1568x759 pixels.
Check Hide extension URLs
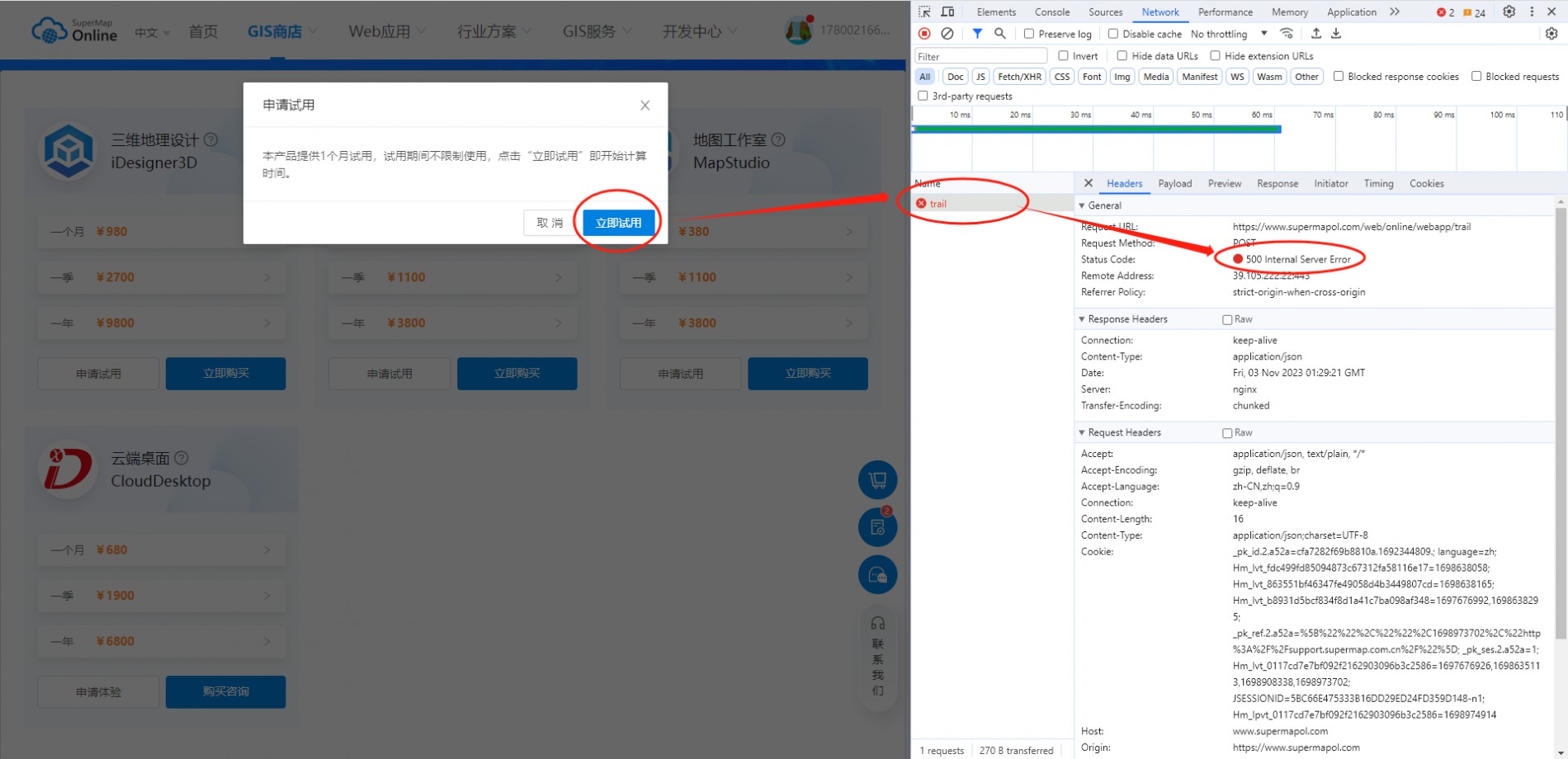pyautogui.click(x=1215, y=56)
